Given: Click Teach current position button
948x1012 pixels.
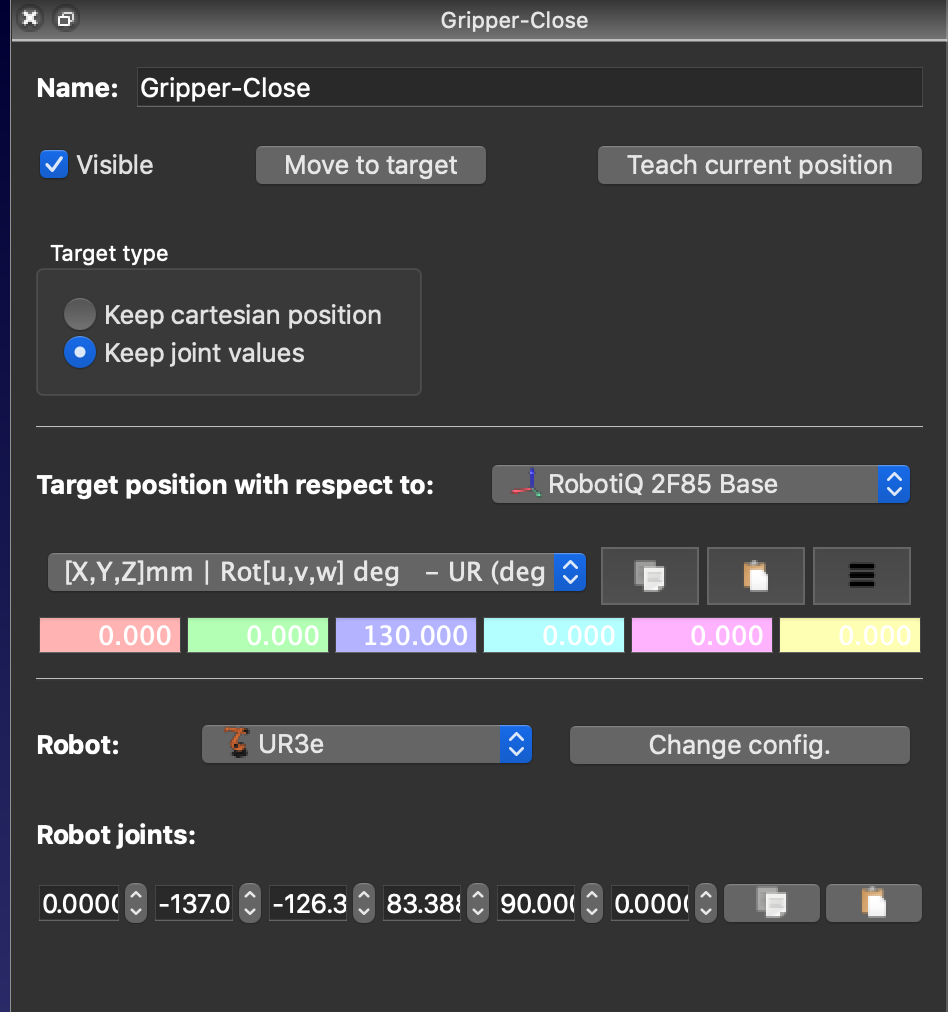Looking at the screenshot, I should pos(759,165).
